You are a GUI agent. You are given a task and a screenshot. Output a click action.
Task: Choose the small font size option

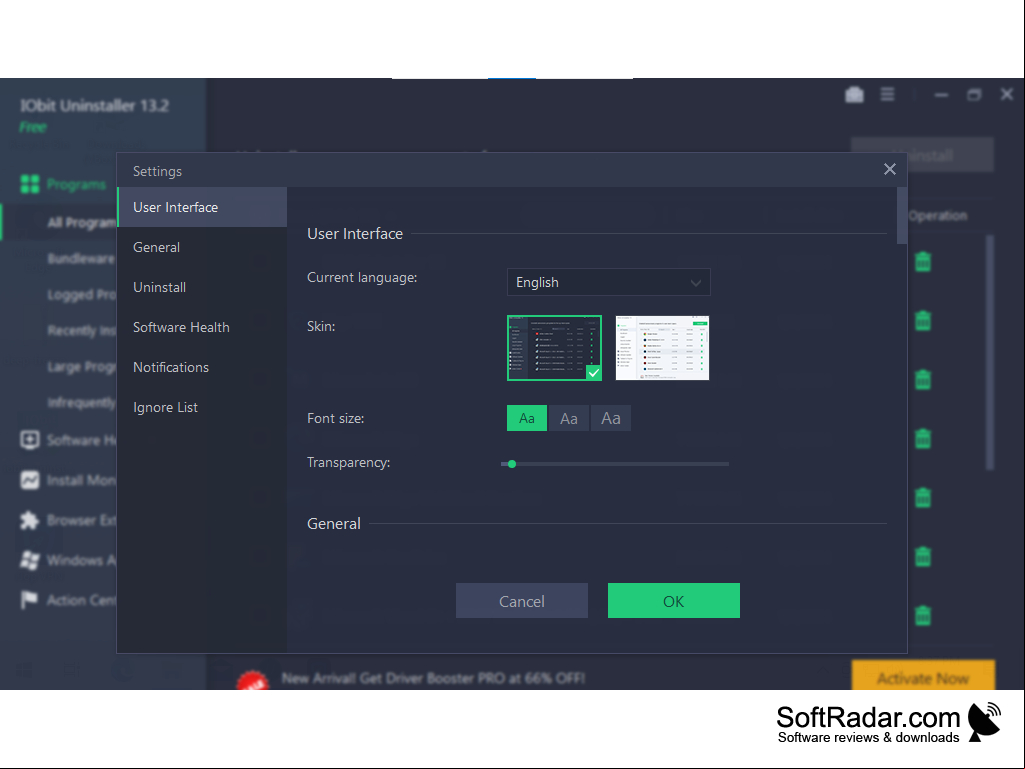point(527,419)
